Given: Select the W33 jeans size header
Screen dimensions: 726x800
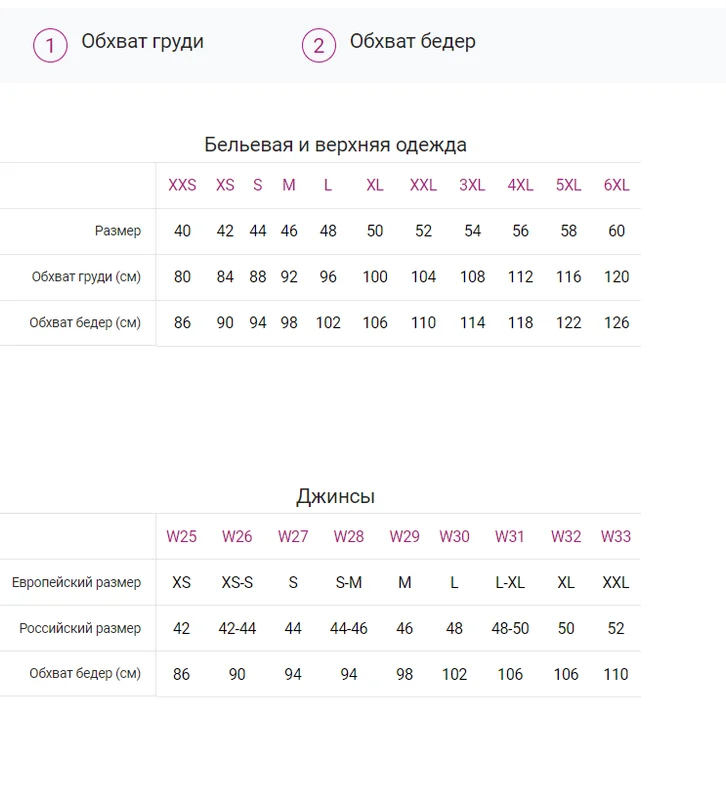Looking at the screenshot, I should (615, 536).
